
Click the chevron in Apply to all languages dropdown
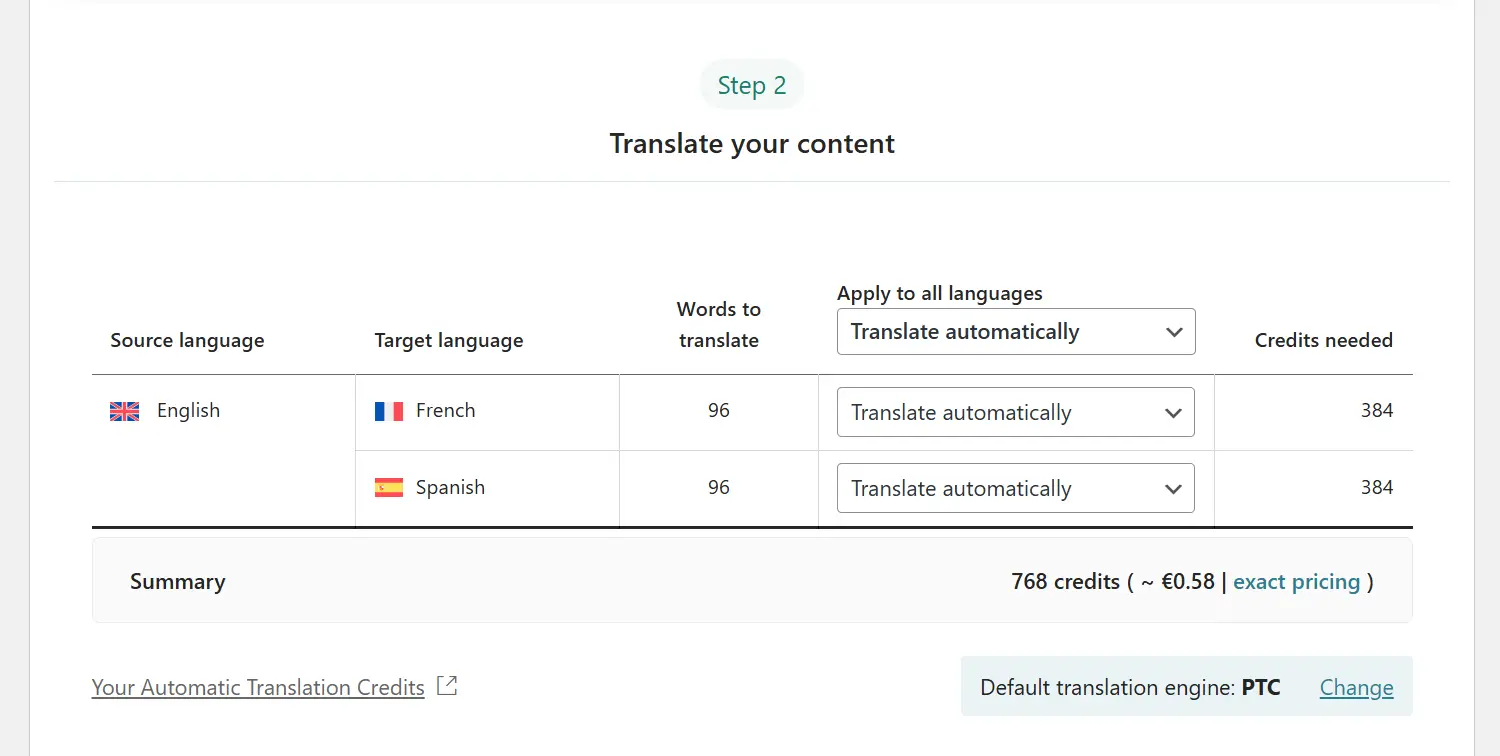coord(1175,332)
